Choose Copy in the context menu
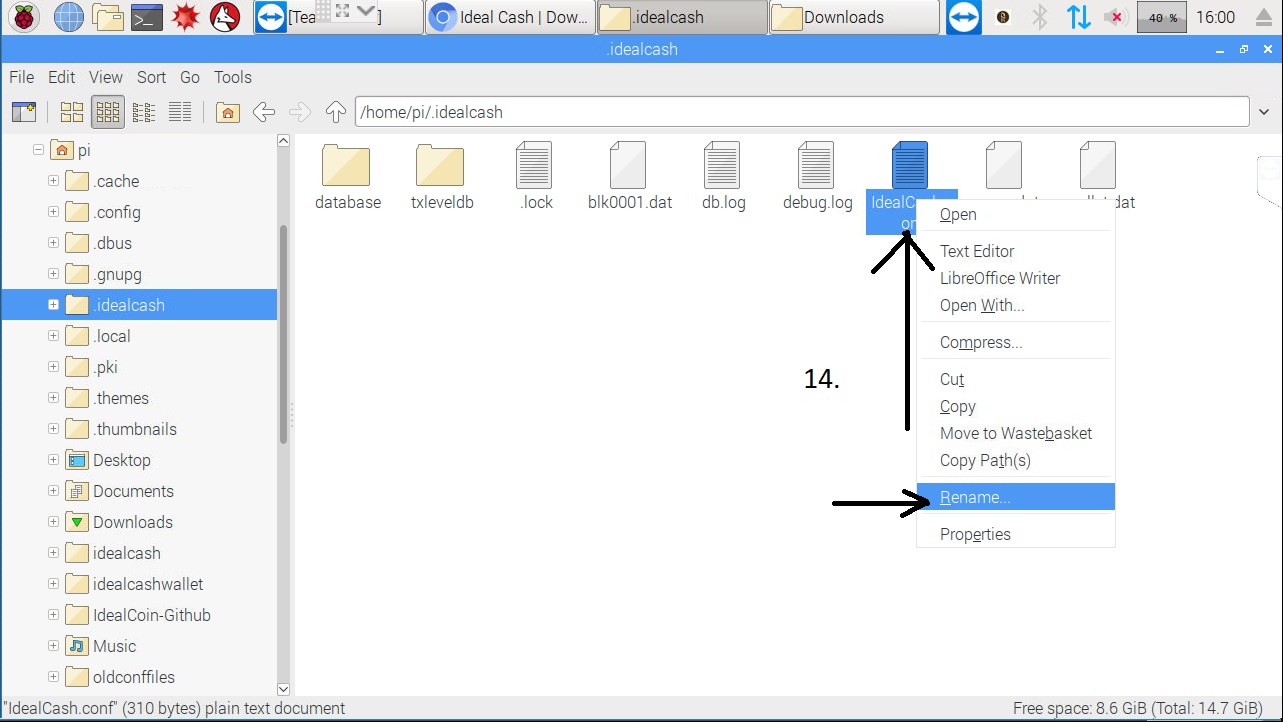The width and height of the screenshot is (1283, 722). click(1016, 406)
